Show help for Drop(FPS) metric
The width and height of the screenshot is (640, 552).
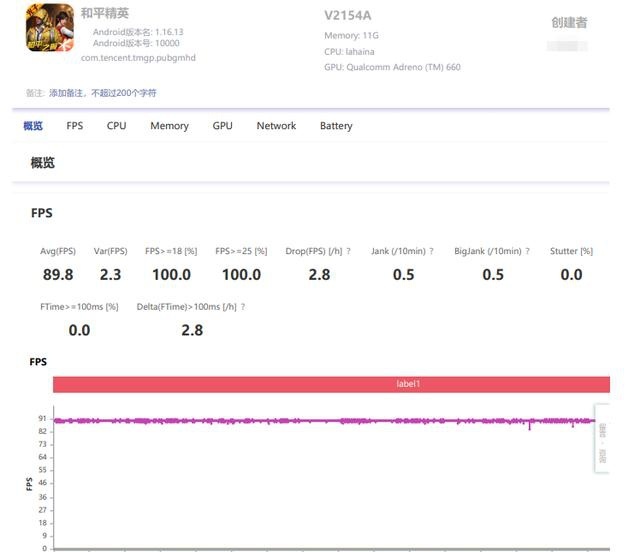(x=349, y=251)
